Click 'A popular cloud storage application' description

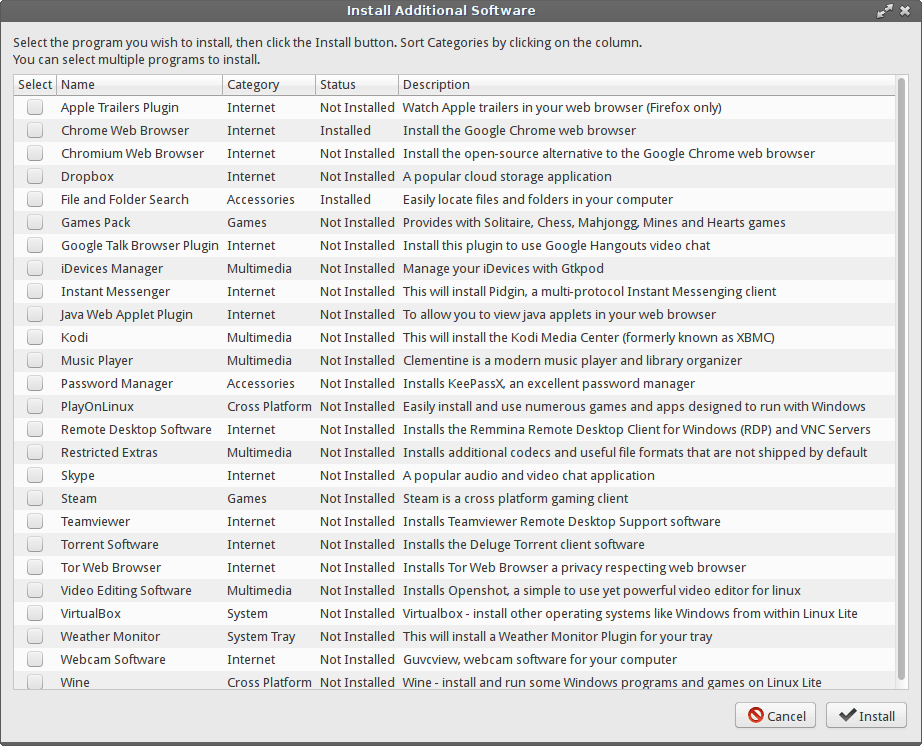[507, 176]
